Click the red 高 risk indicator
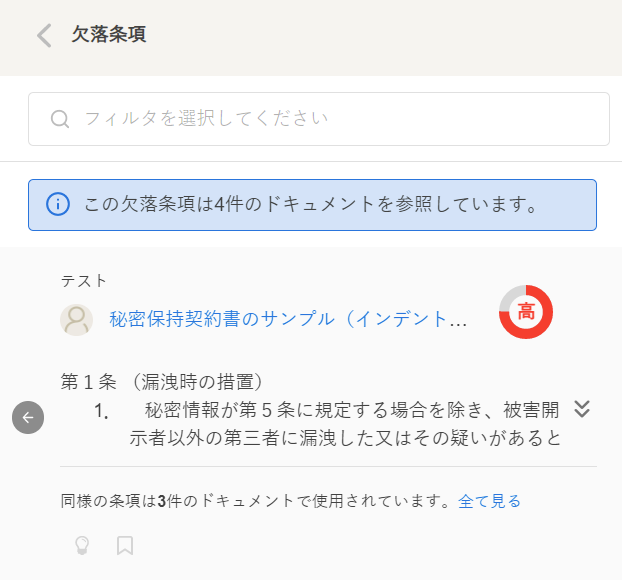The width and height of the screenshot is (622, 580). [525, 312]
